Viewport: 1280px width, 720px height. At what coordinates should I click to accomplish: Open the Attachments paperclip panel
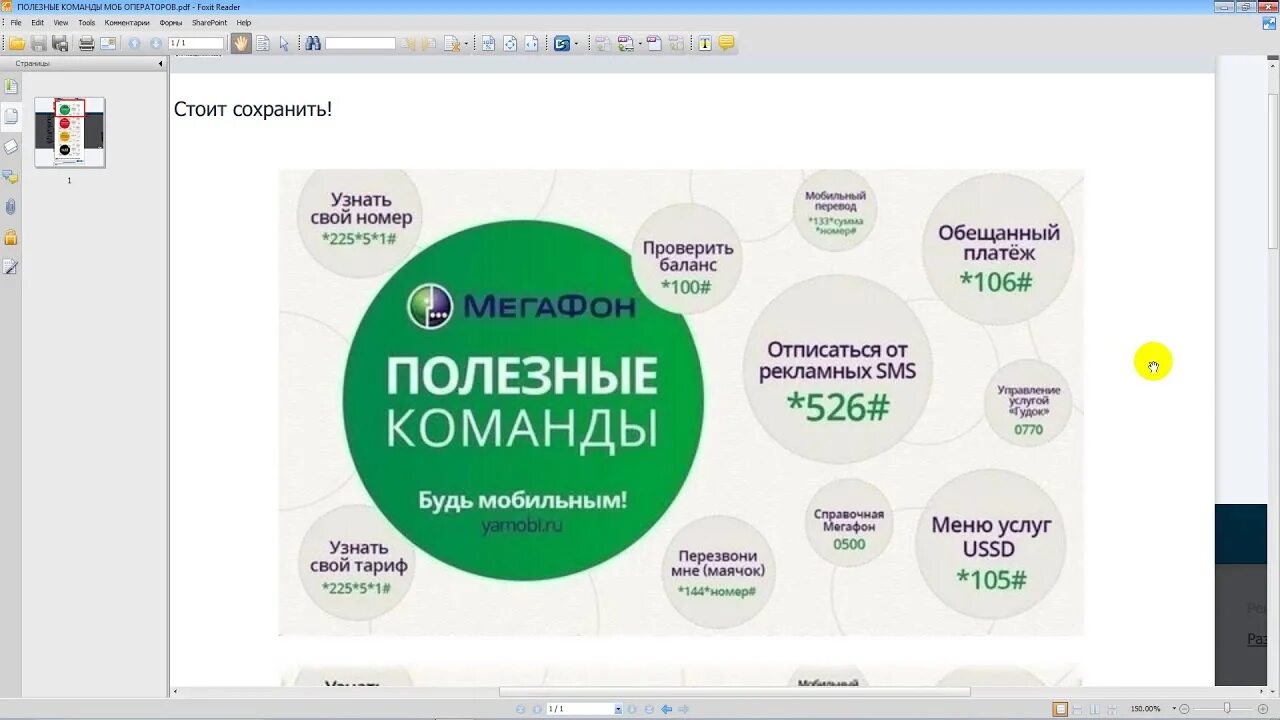pos(11,207)
